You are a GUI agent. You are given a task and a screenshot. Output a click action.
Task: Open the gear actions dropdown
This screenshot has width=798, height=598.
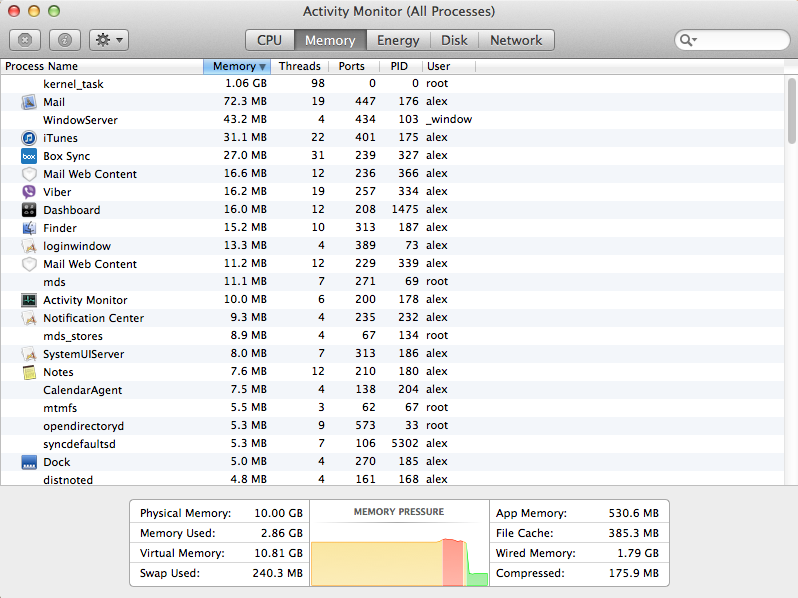(109, 40)
